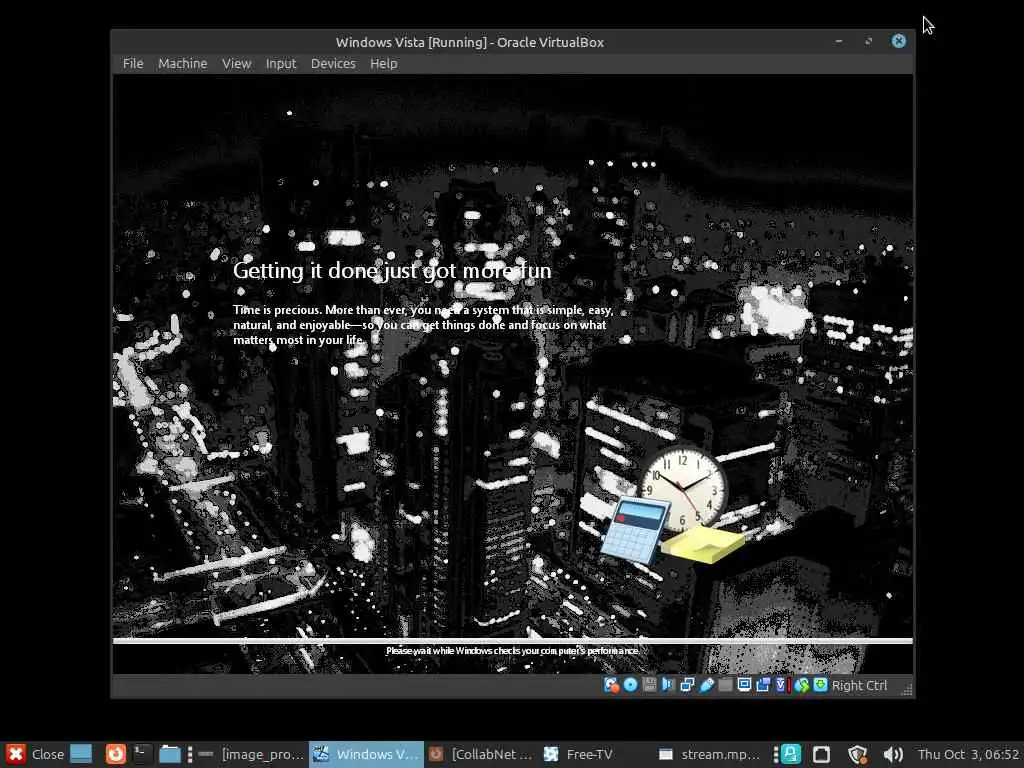Click the 'Please wait while Windows checks' status text
Image resolution: width=1024 pixels, height=768 pixels.
tap(513, 650)
